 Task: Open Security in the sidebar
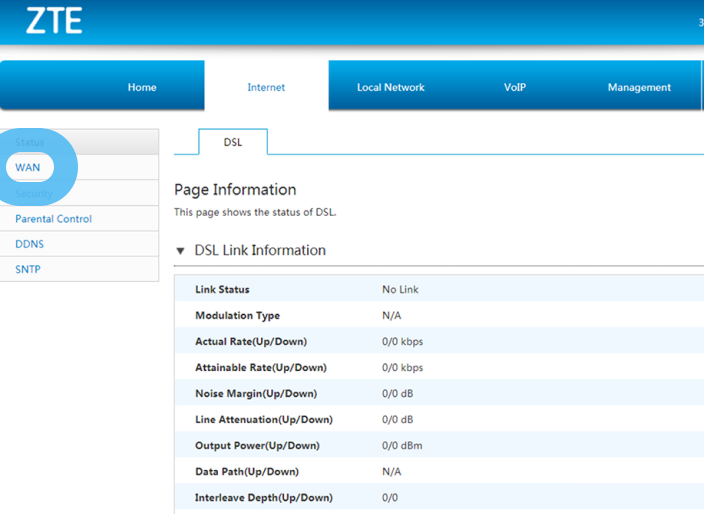[34, 193]
